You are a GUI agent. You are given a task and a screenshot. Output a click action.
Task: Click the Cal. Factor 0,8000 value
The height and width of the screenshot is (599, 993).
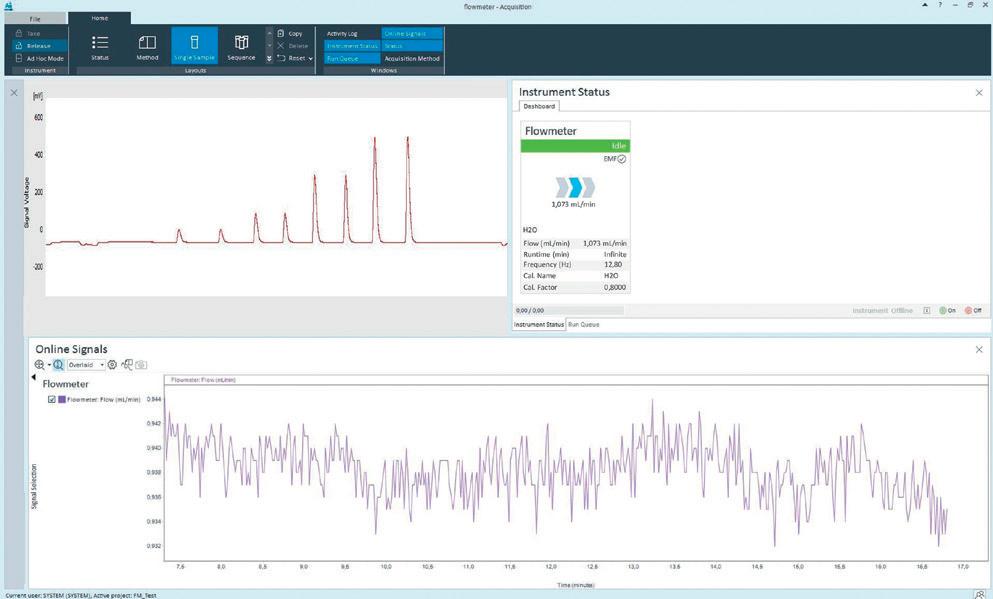click(x=614, y=287)
